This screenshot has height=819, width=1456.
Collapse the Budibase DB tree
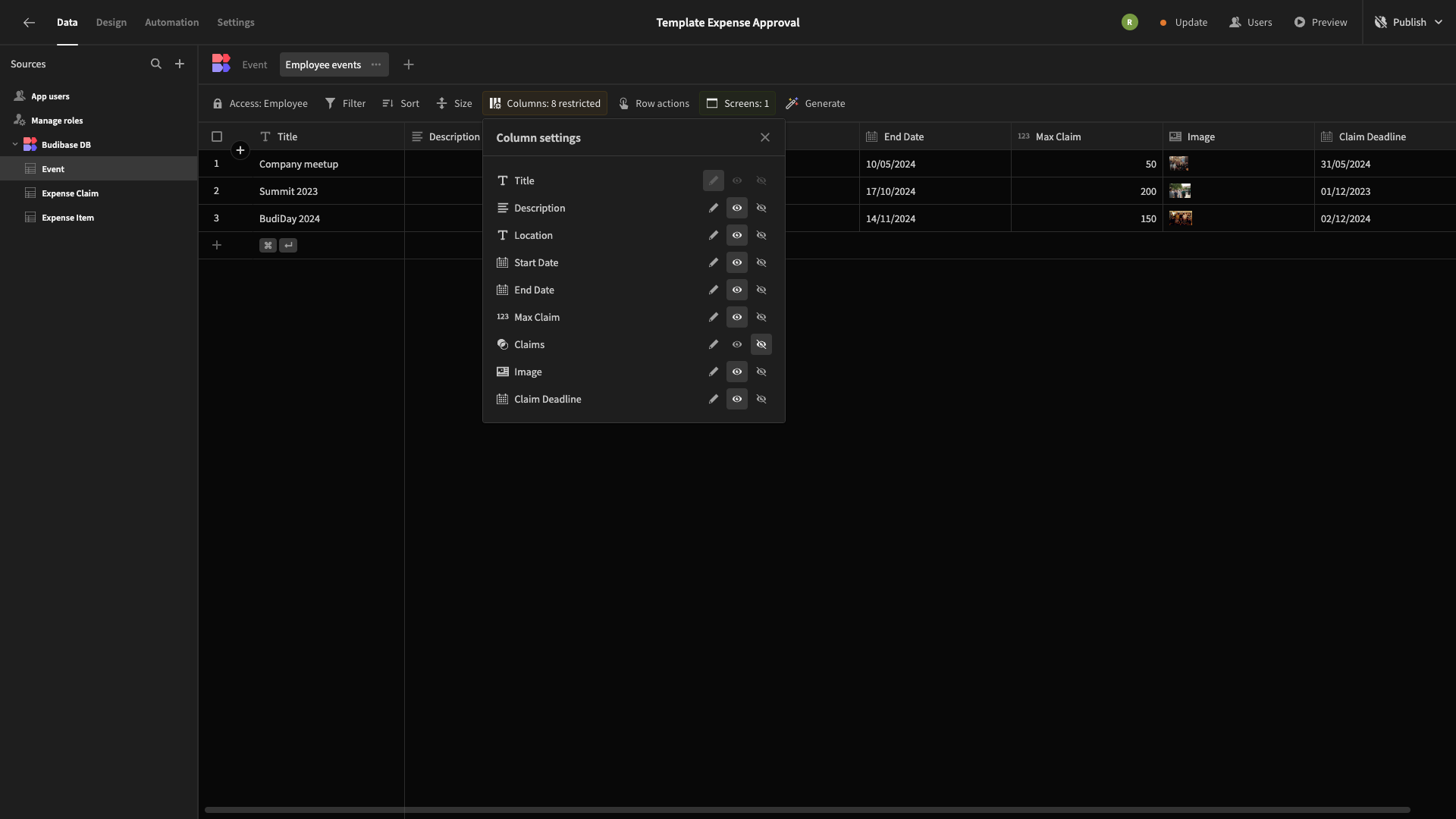[15, 144]
